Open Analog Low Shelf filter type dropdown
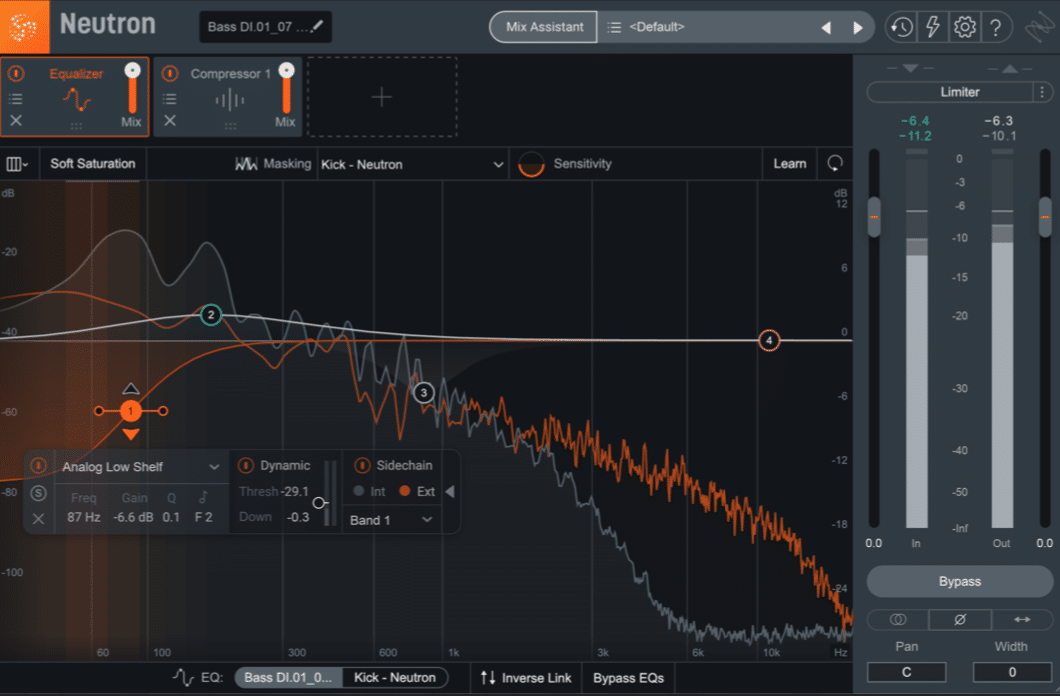The width and height of the screenshot is (1060, 696). pyautogui.click(x=141, y=467)
